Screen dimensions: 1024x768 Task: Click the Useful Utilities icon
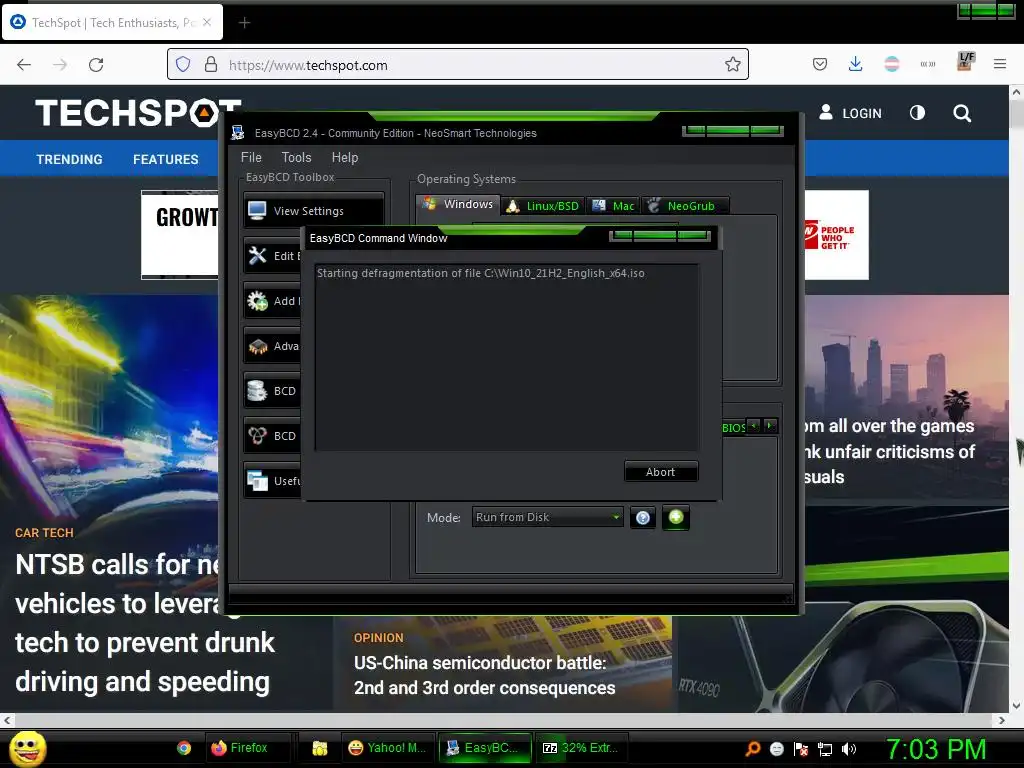(257, 481)
